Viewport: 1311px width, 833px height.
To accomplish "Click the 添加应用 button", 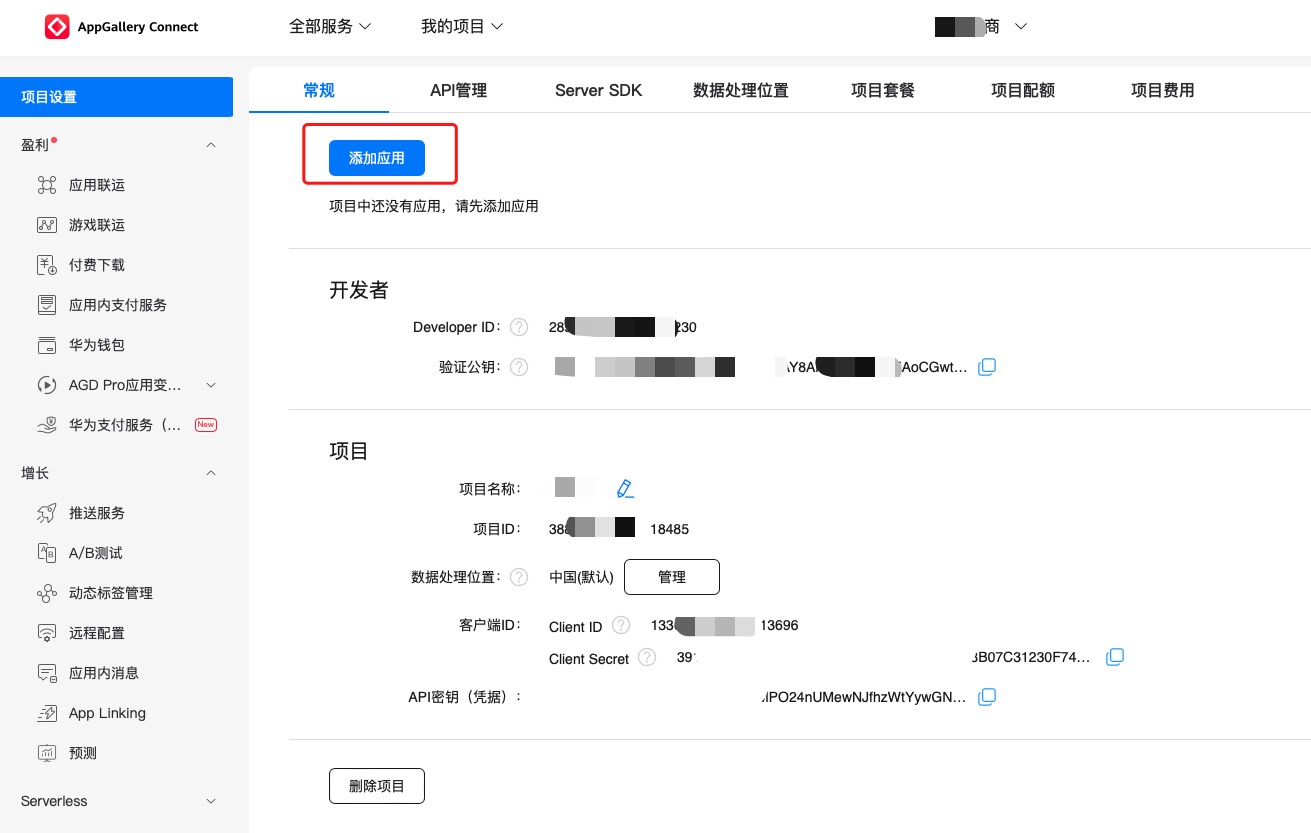I will [377, 158].
